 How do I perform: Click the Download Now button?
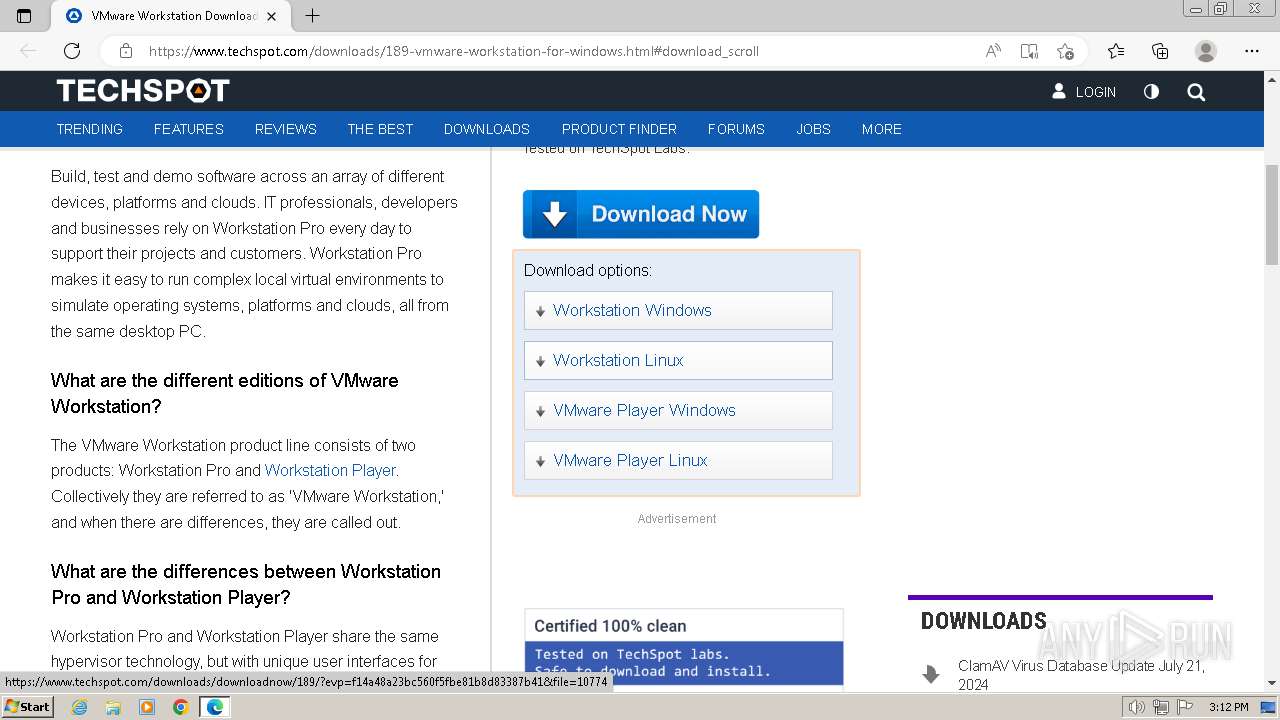coord(641,214)
